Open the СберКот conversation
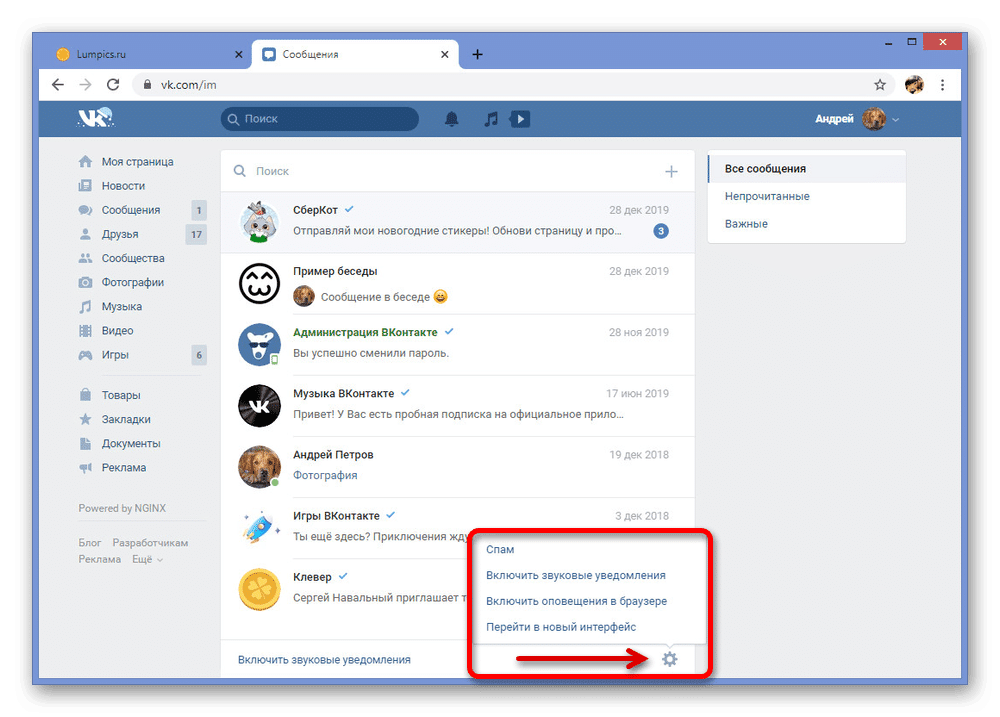The height and width of the screenshot is (717, 1000). tap(457, 221)
